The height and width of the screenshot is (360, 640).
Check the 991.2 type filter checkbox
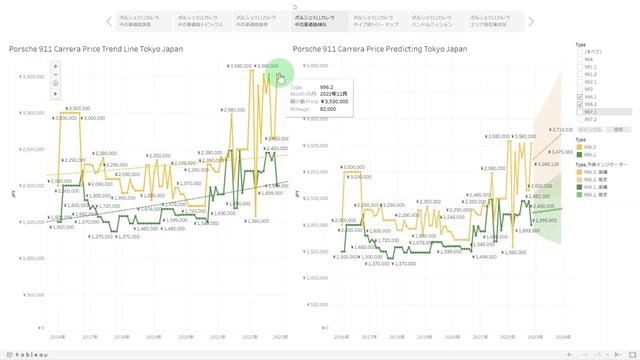pyautogui.click(x=580, y=74)
